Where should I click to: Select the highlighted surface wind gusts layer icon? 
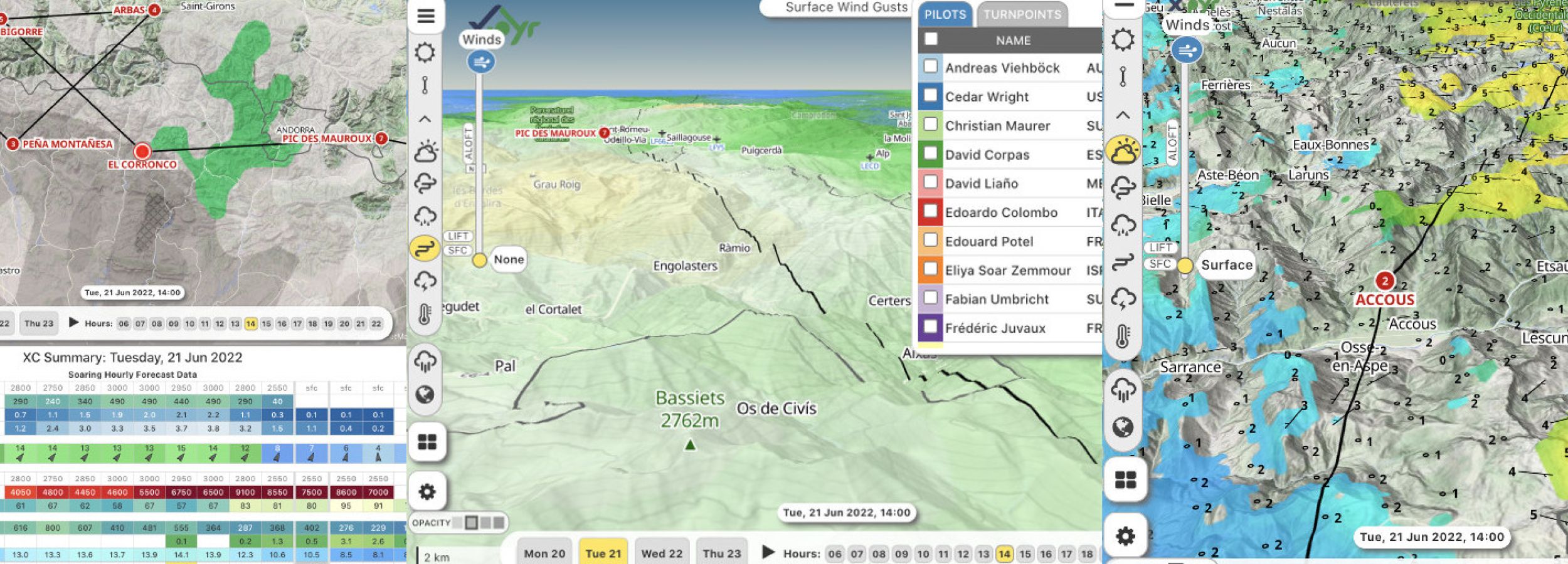point(425,248)
